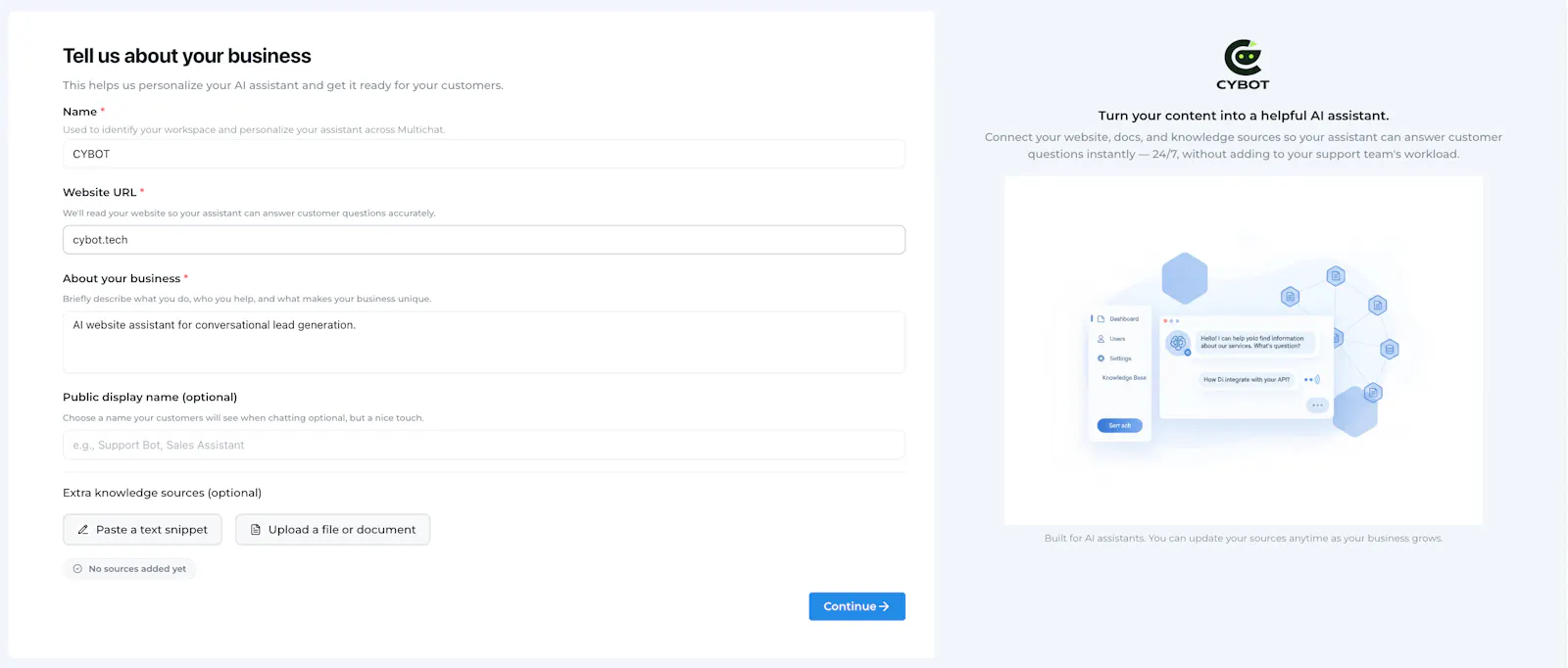Click the 'No sources added yet' status text
1568x668 pixels.
coord(137,569)
